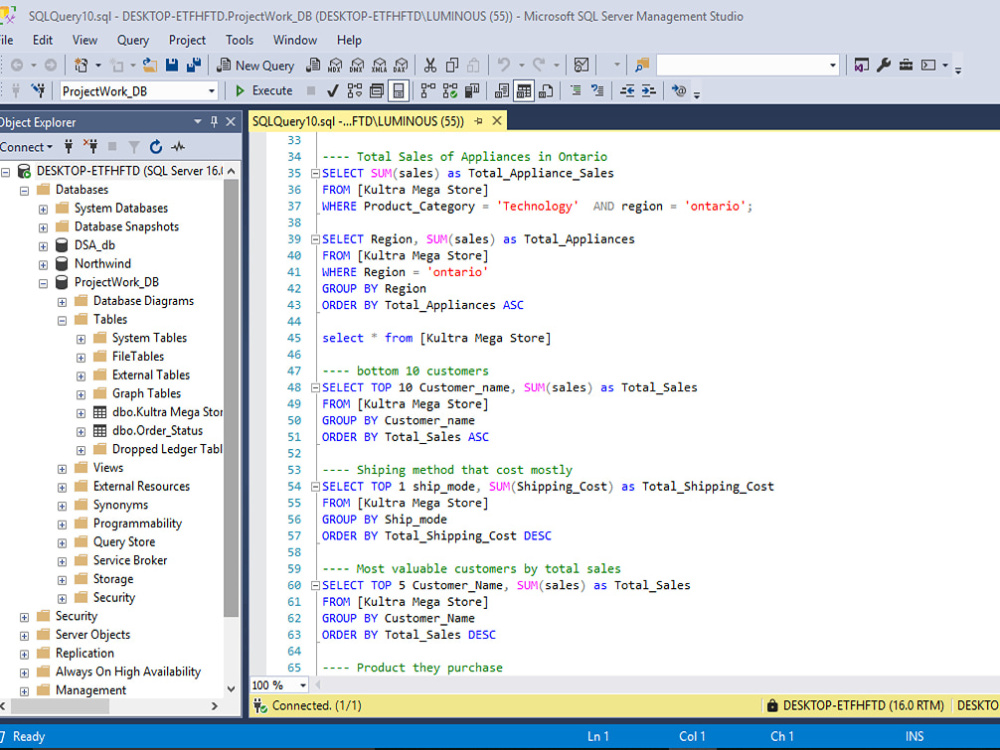Click the Database Engine Query icon

(x=313, y=65)
